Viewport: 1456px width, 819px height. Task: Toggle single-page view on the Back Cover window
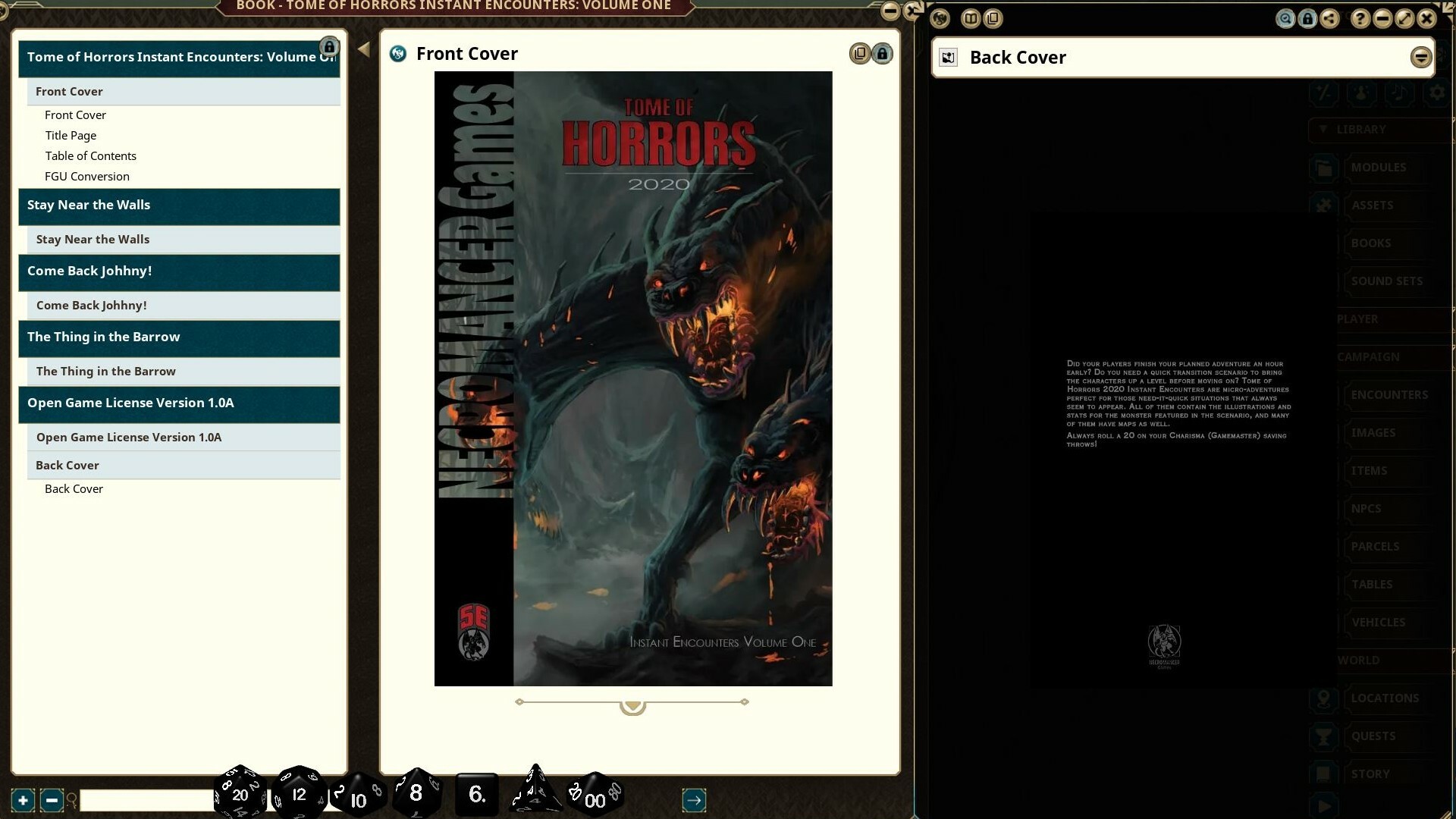click(948, 57)
